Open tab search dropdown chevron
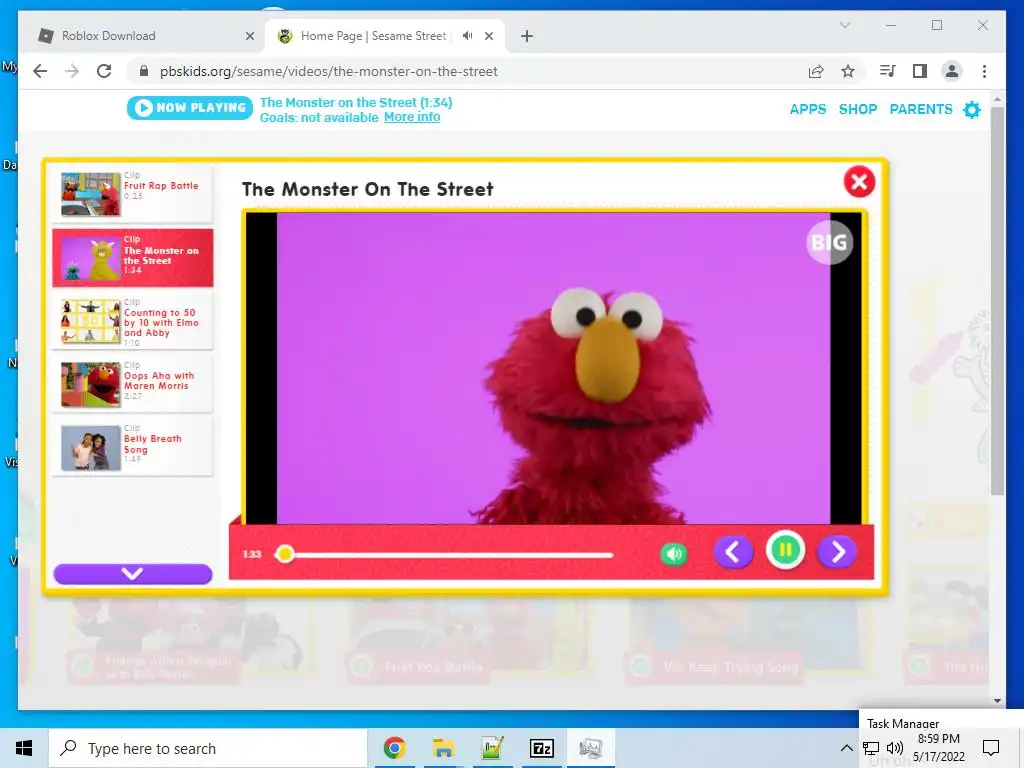 (845, 25)
